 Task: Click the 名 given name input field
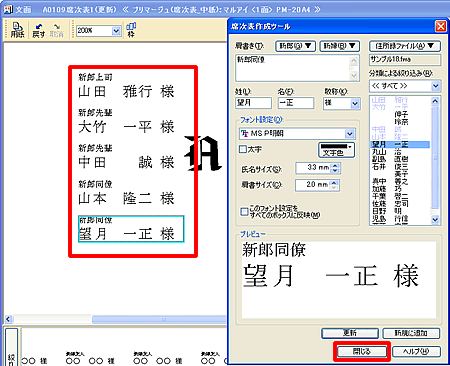296,103
